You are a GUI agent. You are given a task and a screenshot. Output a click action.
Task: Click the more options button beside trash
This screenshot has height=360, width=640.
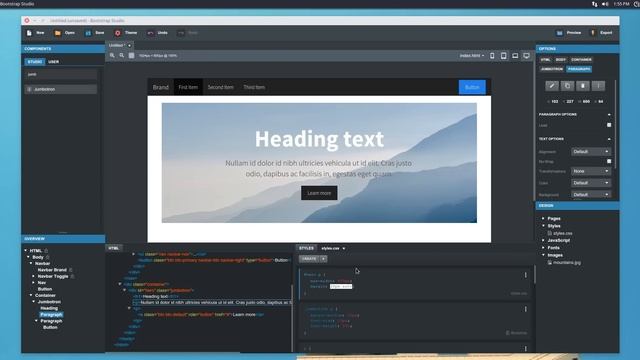pyautogui.click(x=598, y=86)
